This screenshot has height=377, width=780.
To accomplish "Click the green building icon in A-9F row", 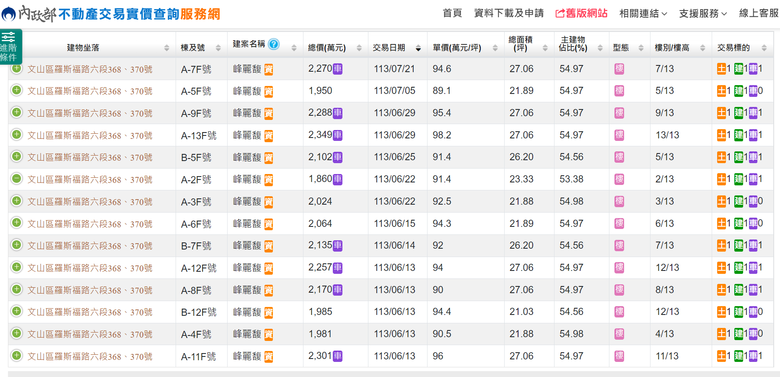I will 739,113.
